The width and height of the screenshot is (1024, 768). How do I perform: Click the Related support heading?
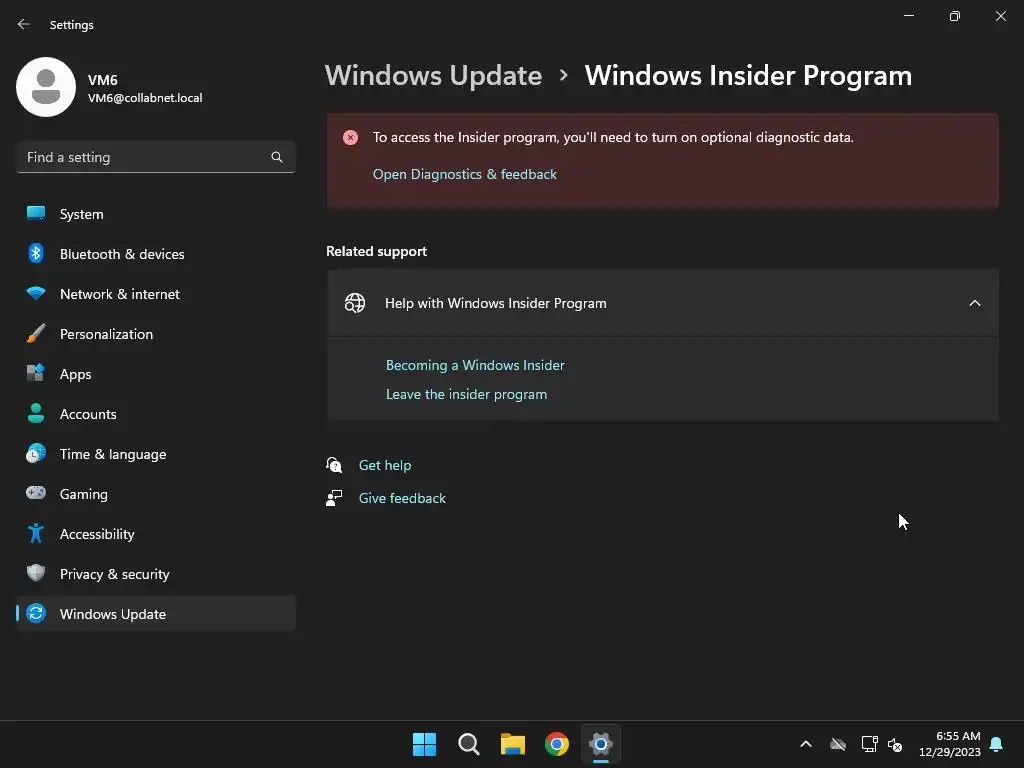pyautogui.click(x=376, y=251)
